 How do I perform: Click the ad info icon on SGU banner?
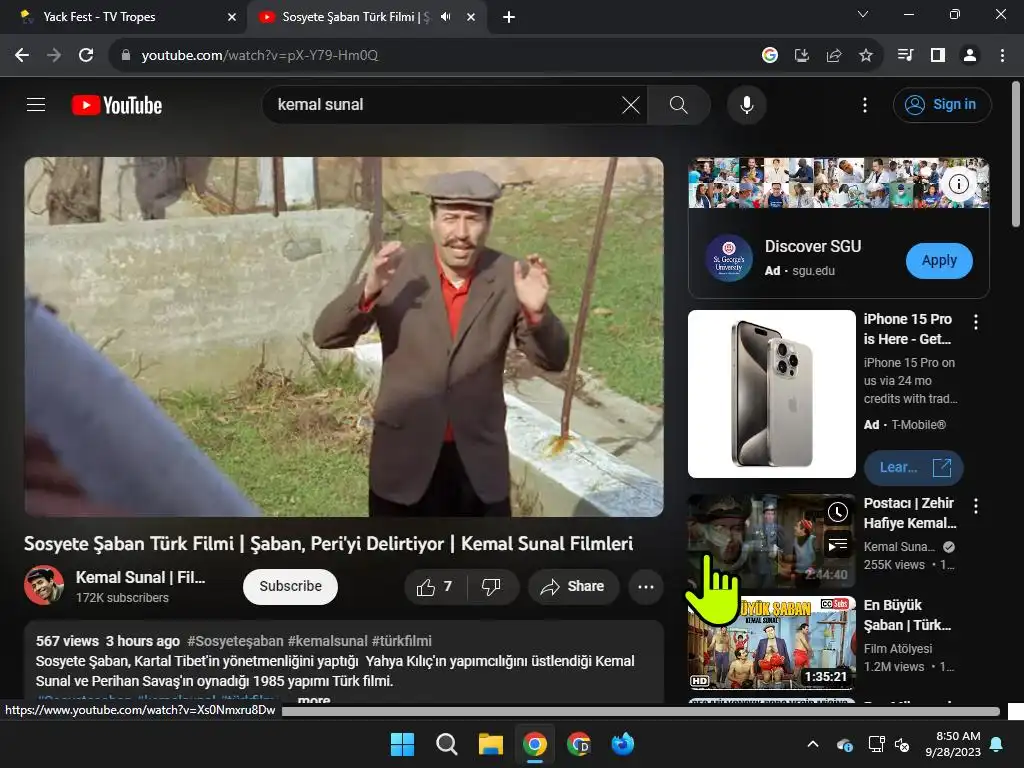(959, 184)
